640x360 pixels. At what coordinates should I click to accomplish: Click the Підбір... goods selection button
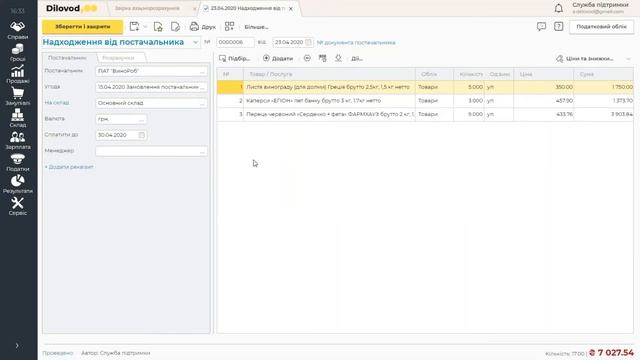pos(234,59)
